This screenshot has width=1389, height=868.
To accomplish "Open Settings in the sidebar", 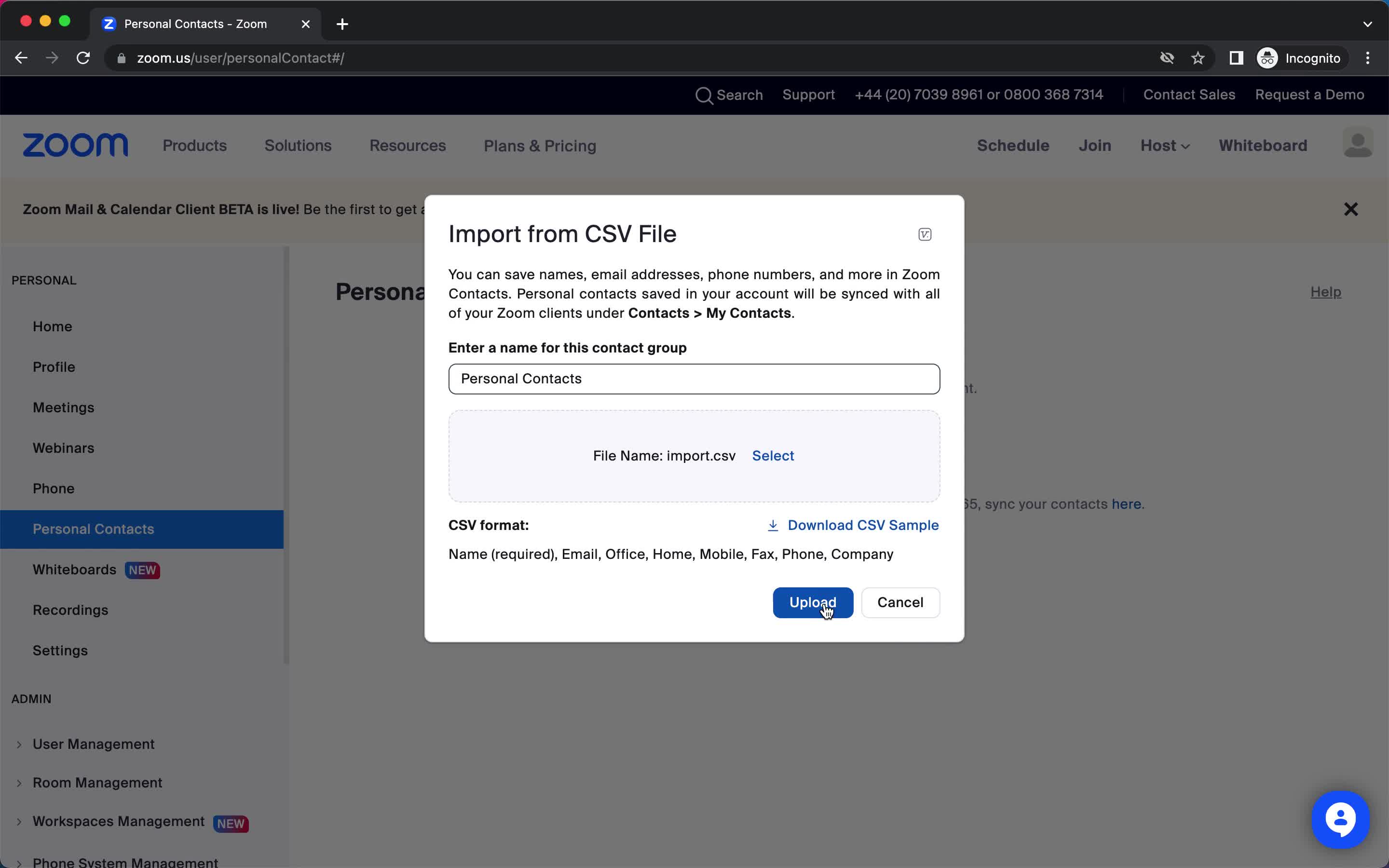I will click(x=60, y=651).
